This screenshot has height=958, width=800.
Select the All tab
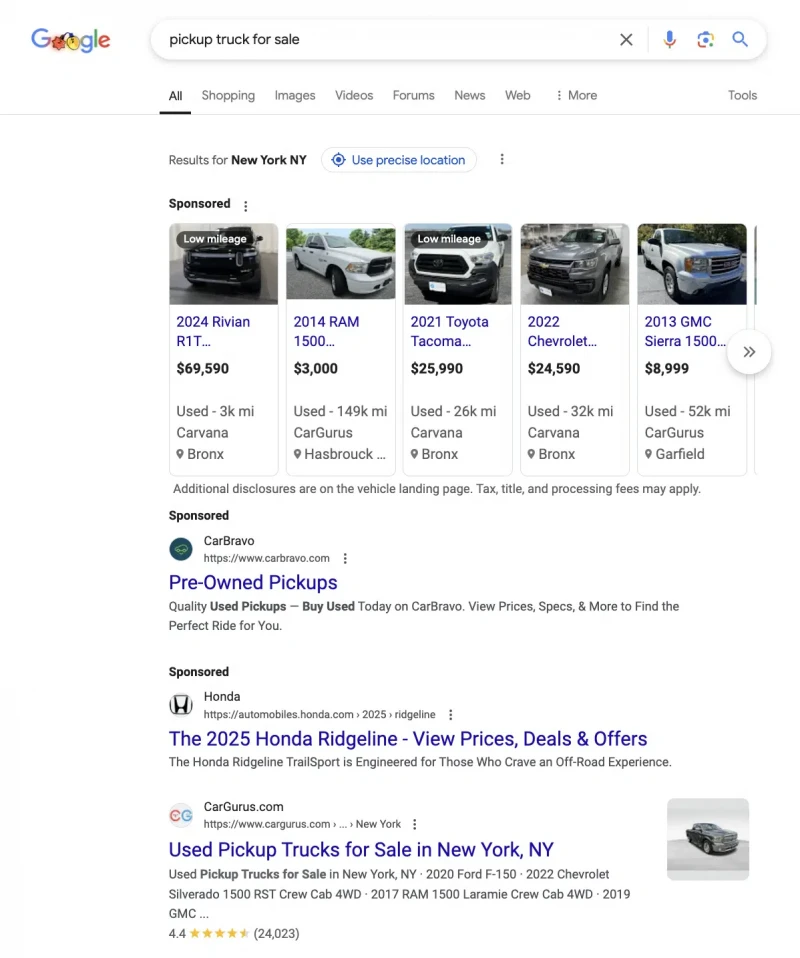click(x=175, y=96)
